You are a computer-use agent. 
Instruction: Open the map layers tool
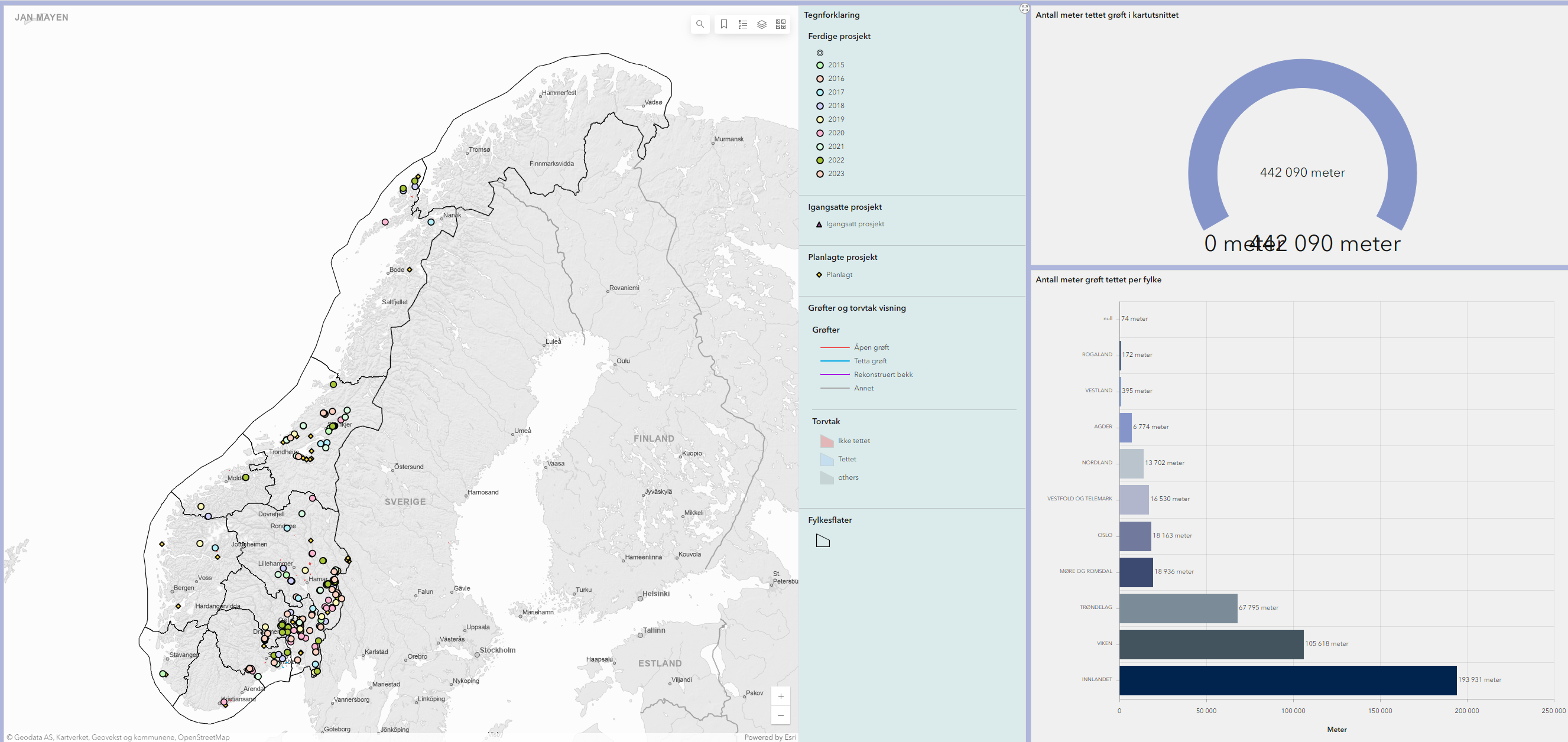[x=761, y=24]
